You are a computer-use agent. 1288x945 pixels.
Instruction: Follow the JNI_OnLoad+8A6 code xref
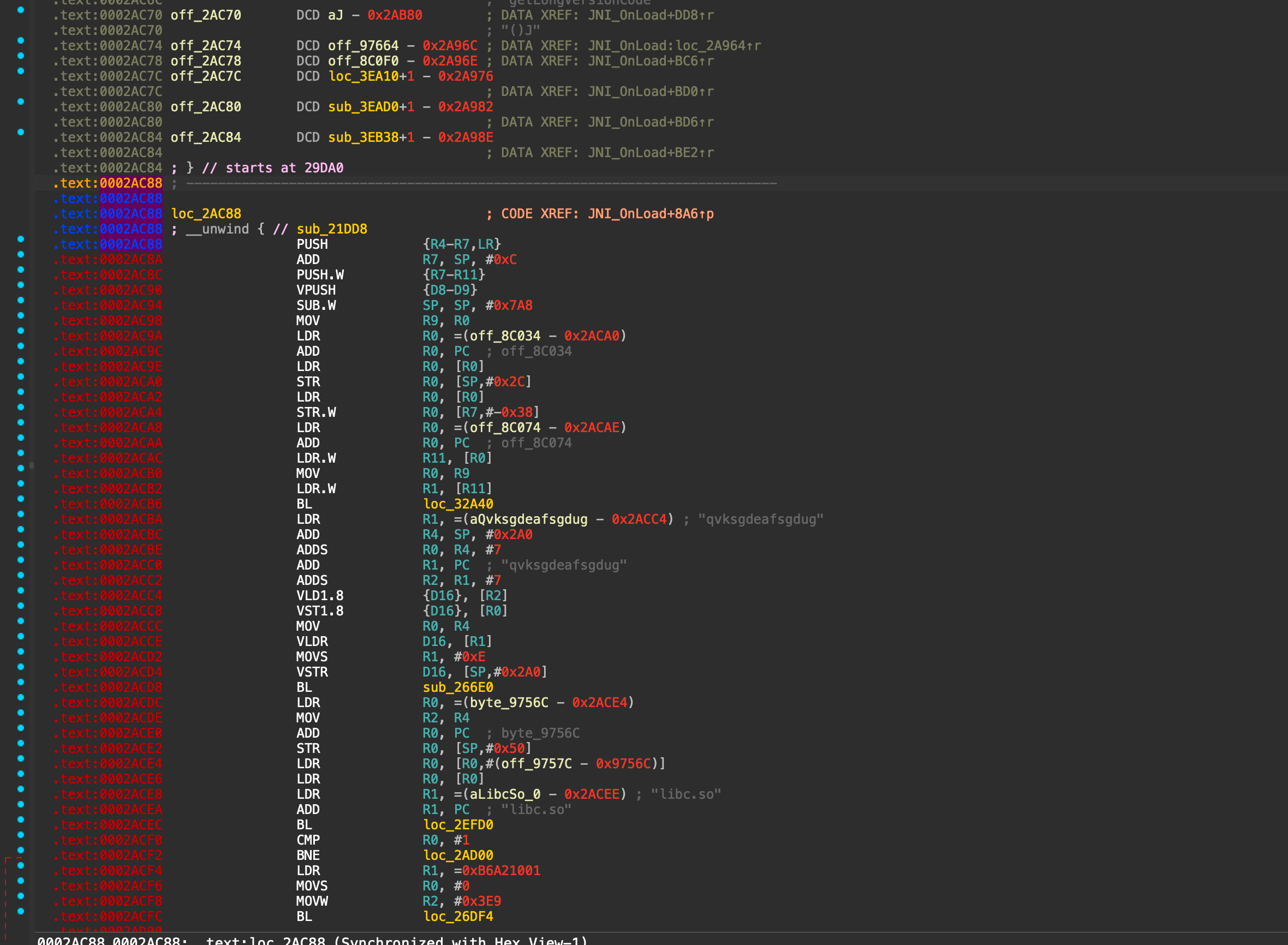651,214
